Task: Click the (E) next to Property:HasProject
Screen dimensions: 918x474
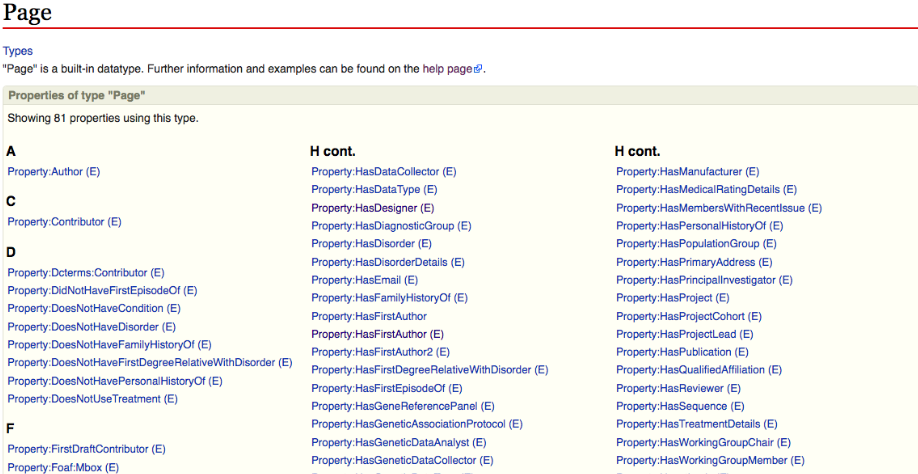Action: (x=722, y=298)
